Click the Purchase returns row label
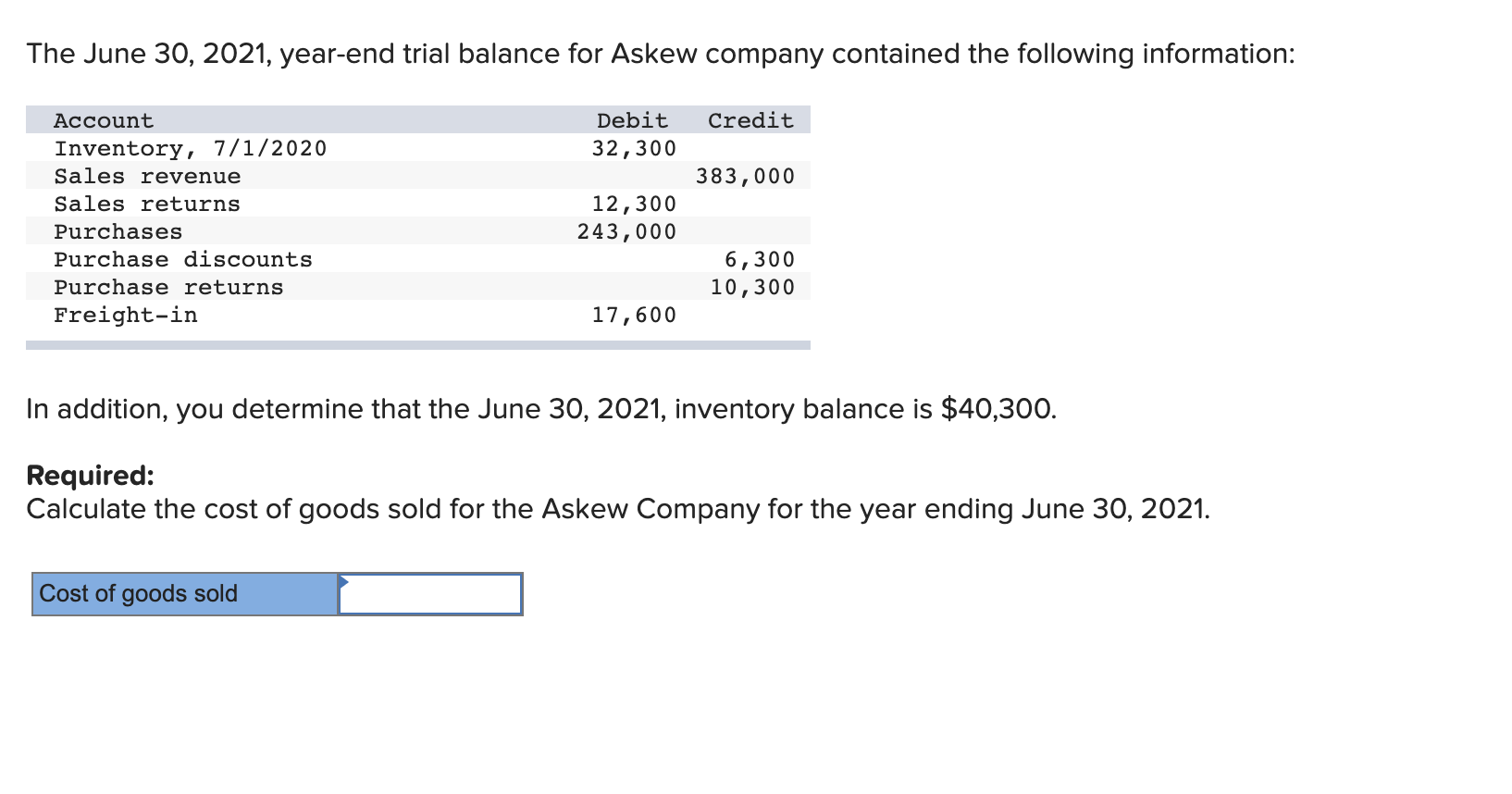Viewport: 1512px width, 794px height. [168, 288]
